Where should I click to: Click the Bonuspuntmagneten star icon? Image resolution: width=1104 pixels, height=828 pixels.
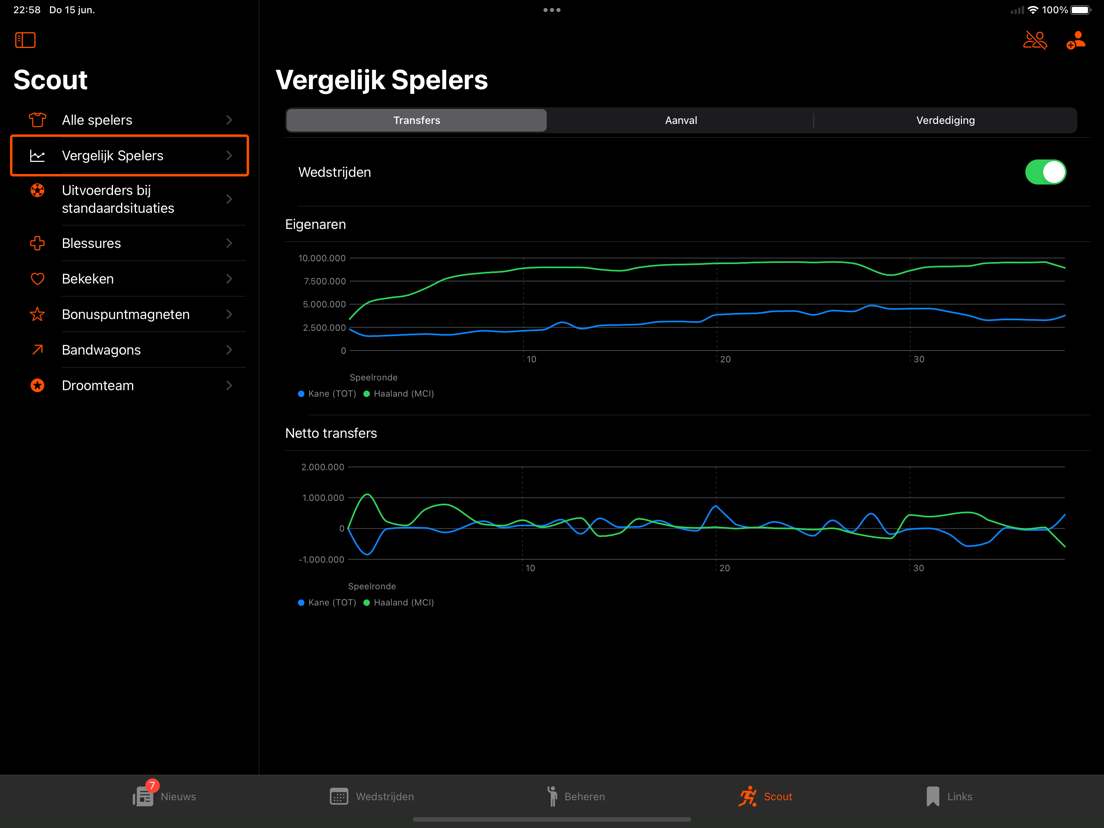(37, 314)
